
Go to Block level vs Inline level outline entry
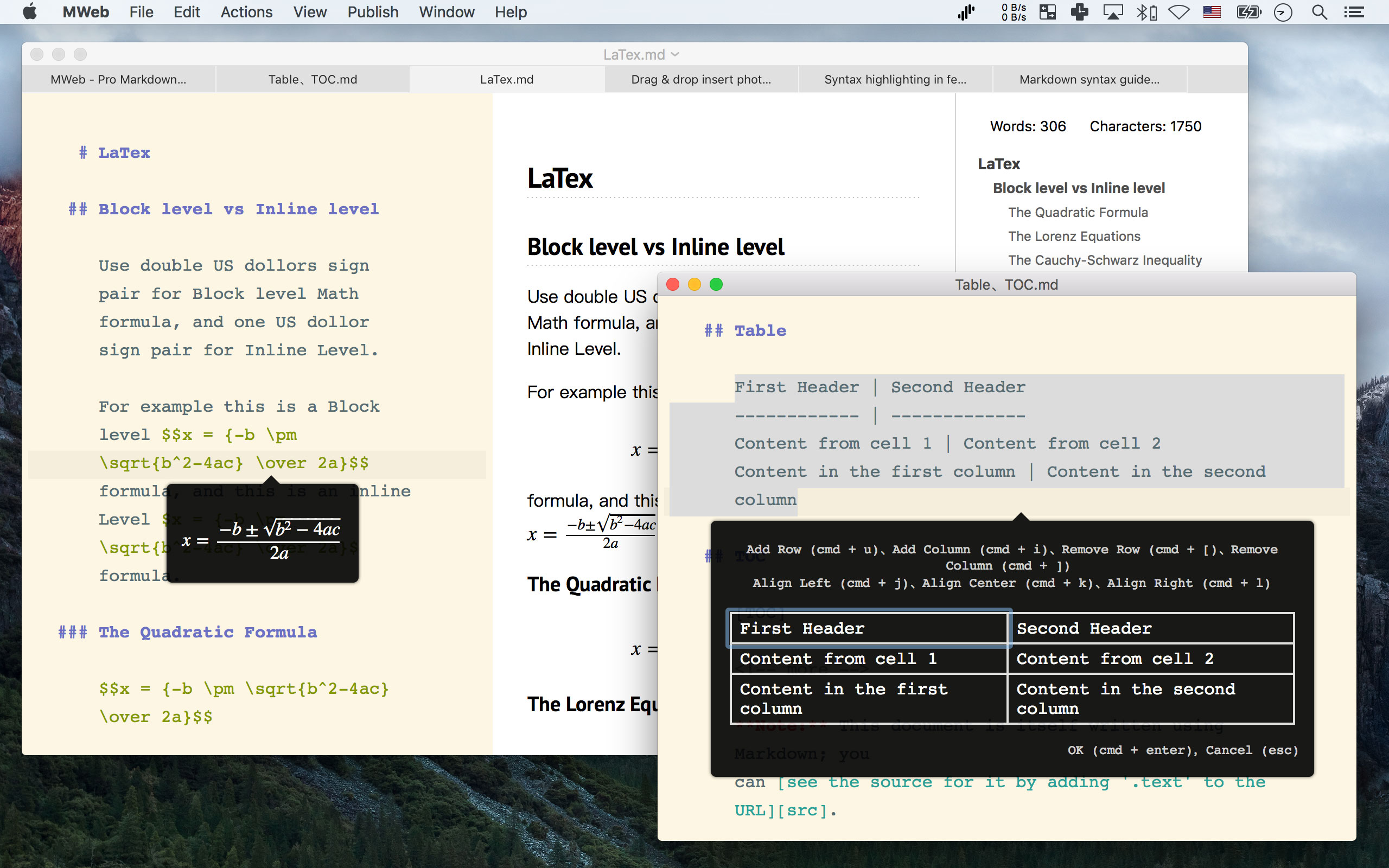(x=1079, y=188)
